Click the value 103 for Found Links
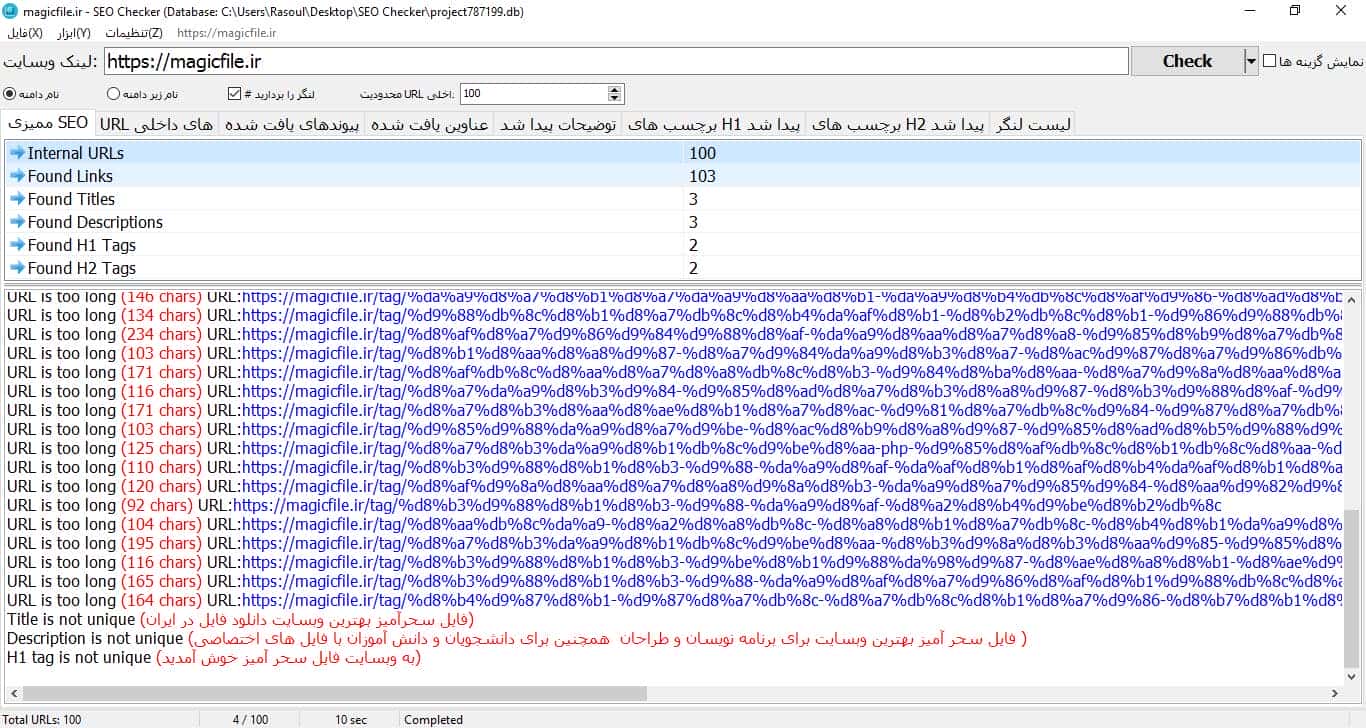Image resolution: width=1366 pixels, height=728 pixels. tap(702, 176)
